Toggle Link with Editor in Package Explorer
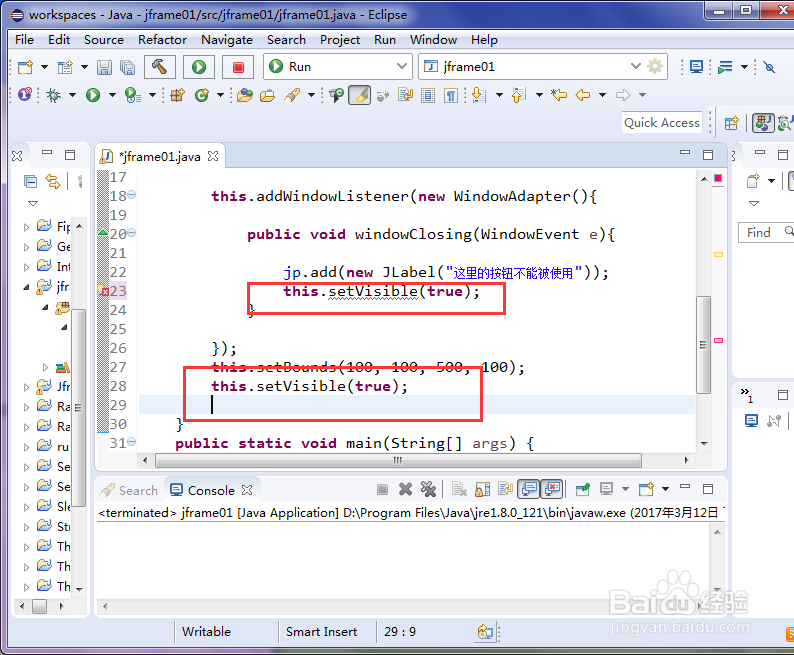The image size is (794, 655). 53,181
